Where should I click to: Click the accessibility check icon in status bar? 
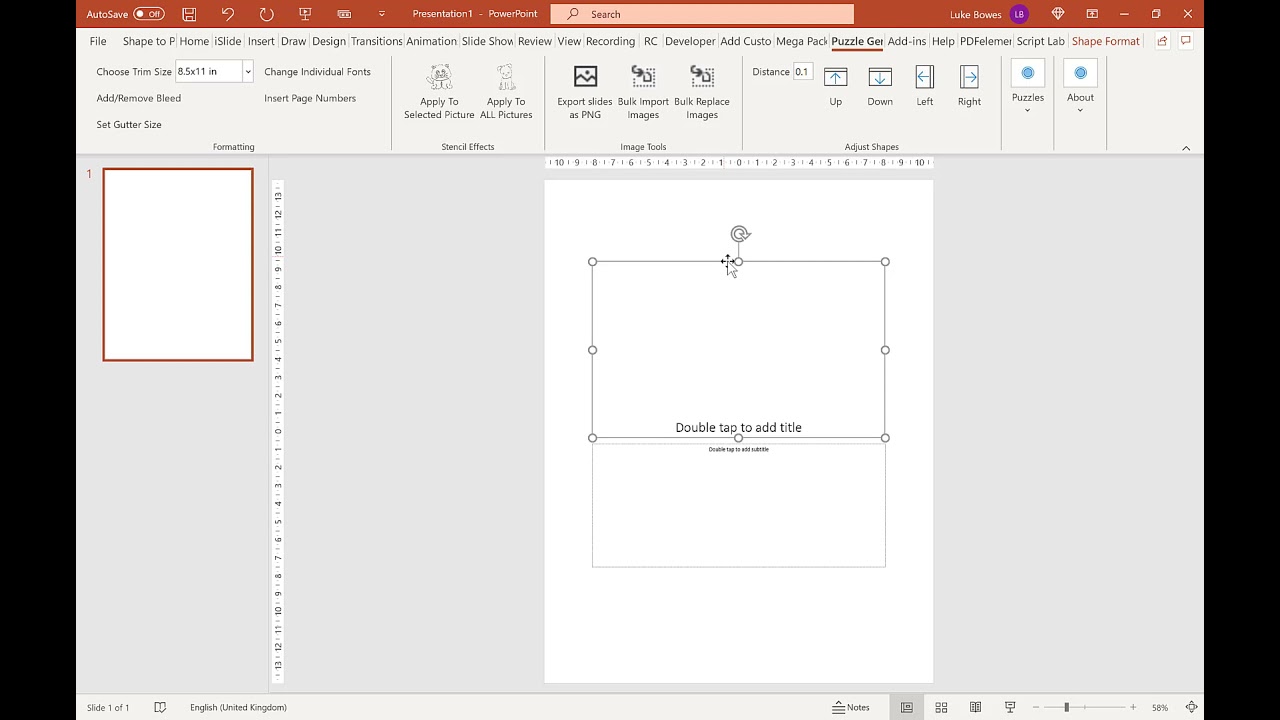(x=160, y=707)
